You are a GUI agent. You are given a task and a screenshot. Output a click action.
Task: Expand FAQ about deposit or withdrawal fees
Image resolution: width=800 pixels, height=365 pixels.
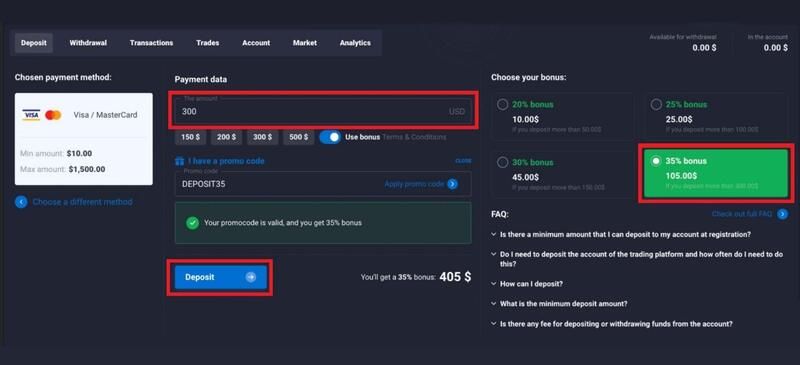coord(612,324)
